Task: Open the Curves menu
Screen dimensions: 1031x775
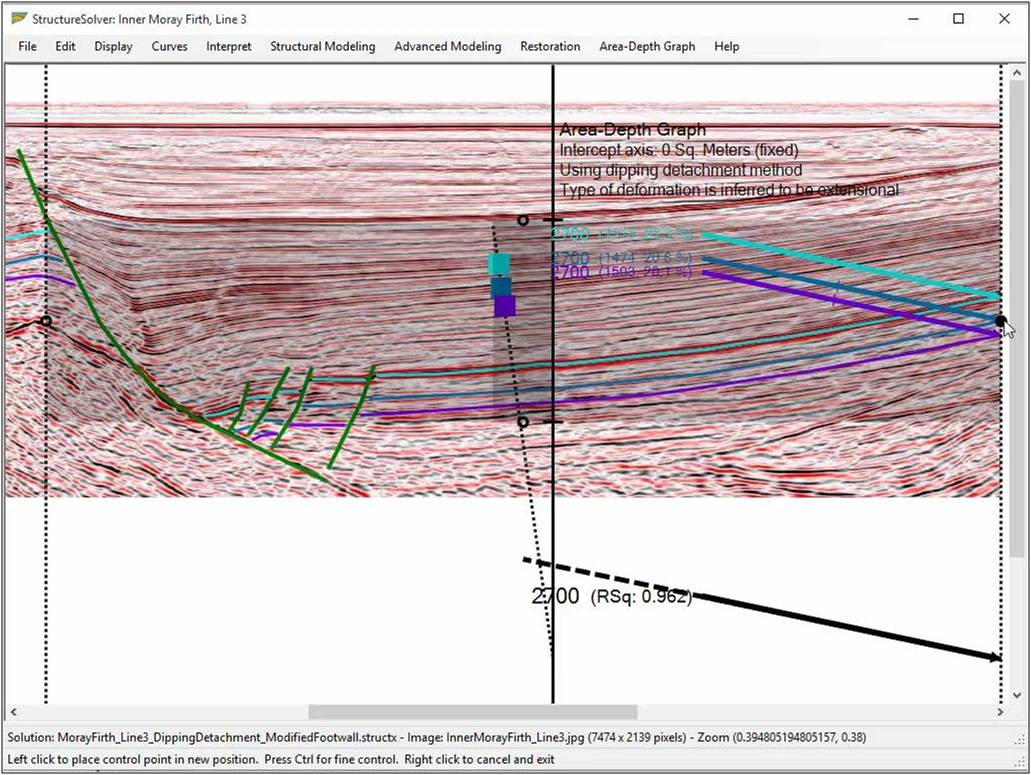Action: pyautogui.click(x=169, y=46)
